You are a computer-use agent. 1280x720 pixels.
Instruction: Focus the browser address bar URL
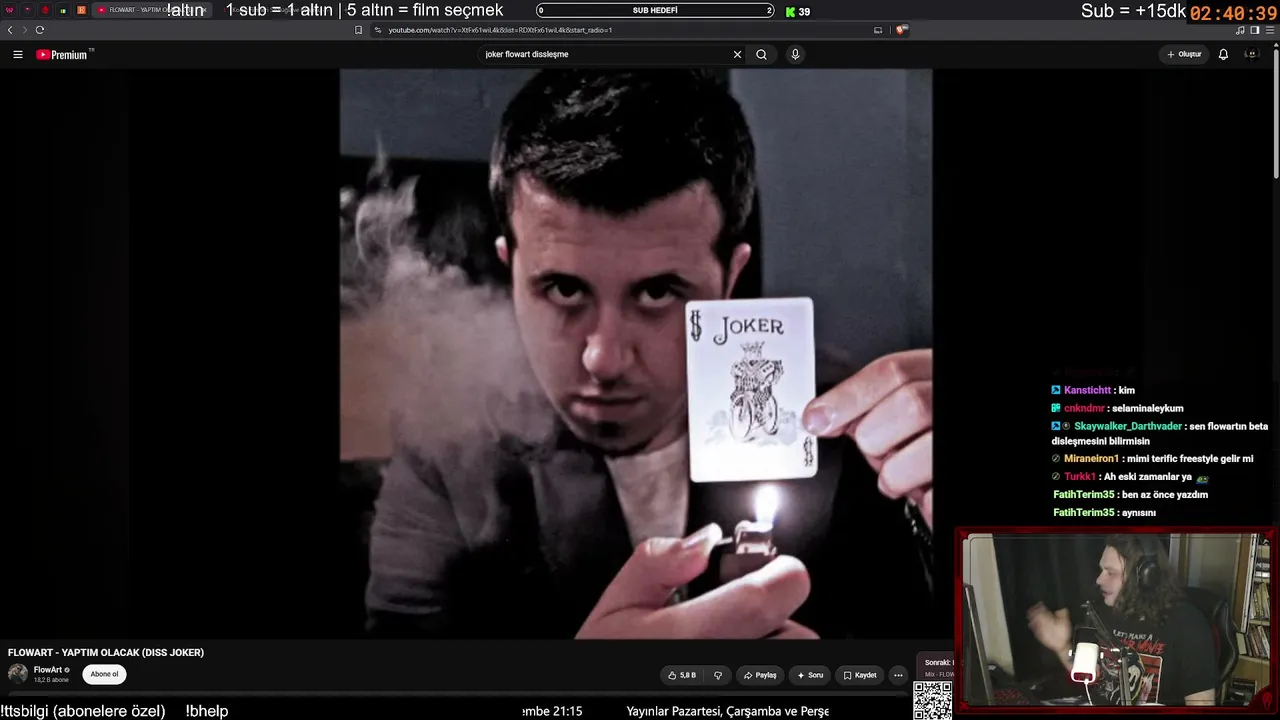coord(500,30)
